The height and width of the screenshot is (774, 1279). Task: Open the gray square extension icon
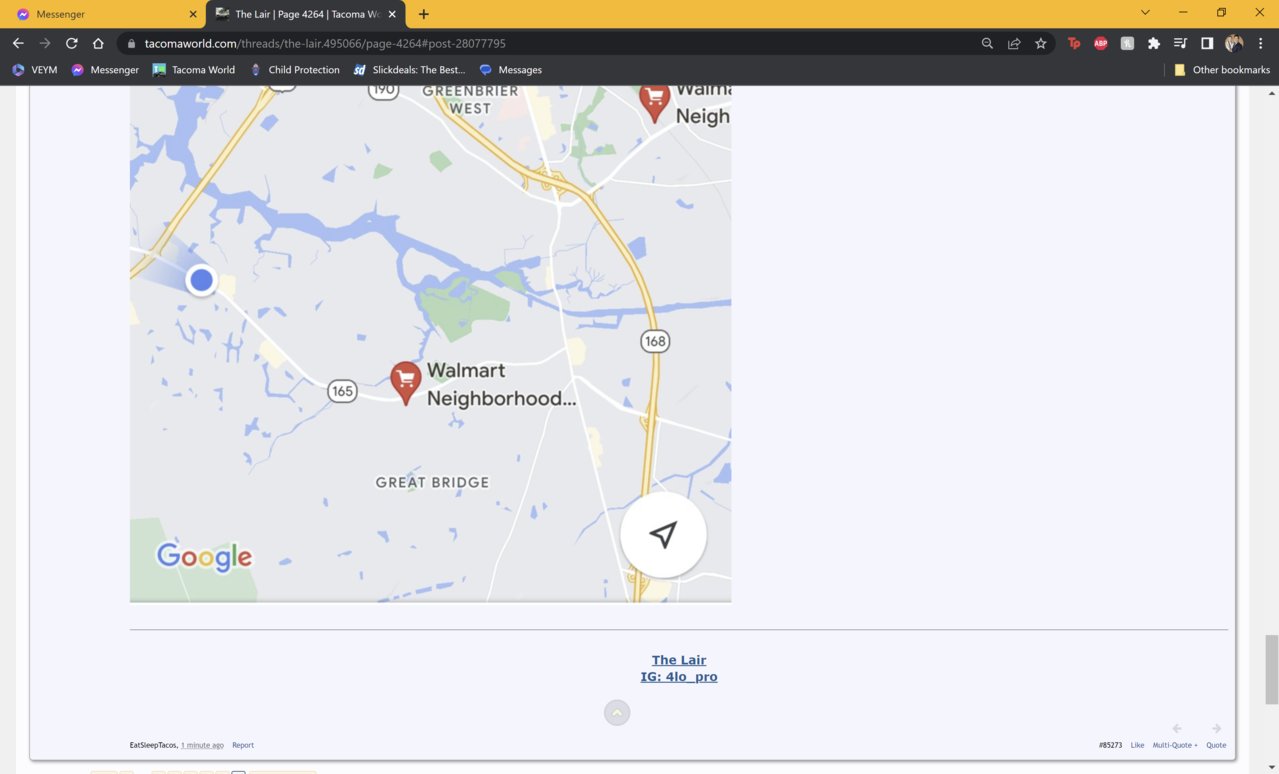(1127, 43)
